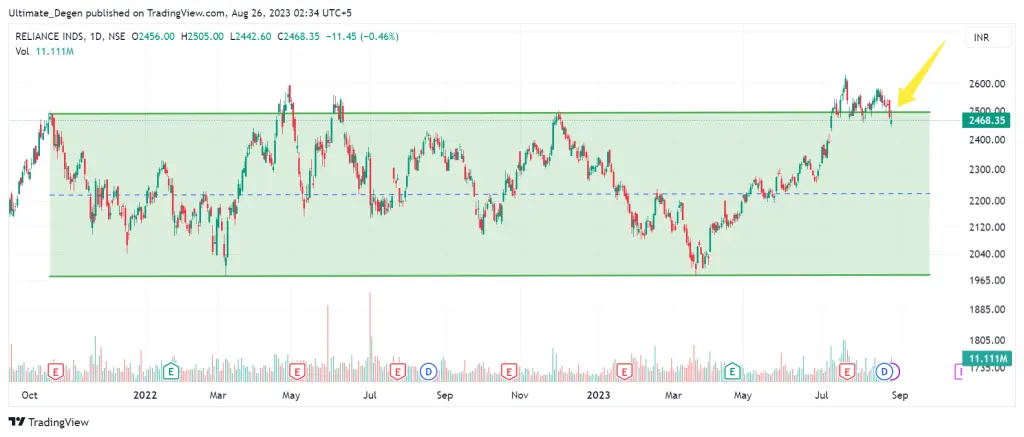Open the red earnings marker next to the last Jul label
The image size is (1024, 437).
[848, 372]
